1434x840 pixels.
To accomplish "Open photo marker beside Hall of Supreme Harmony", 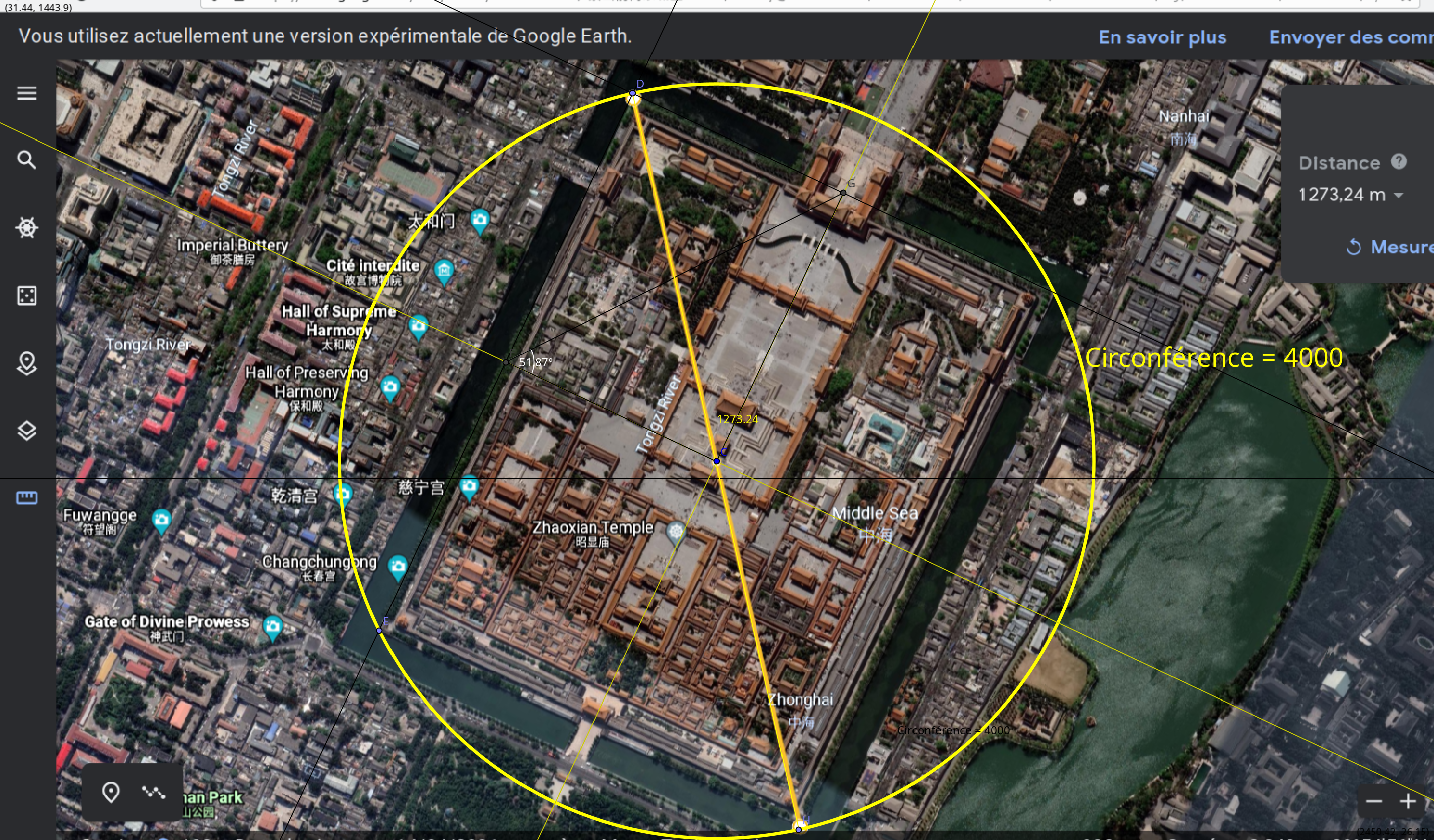I will click(418, 326).
